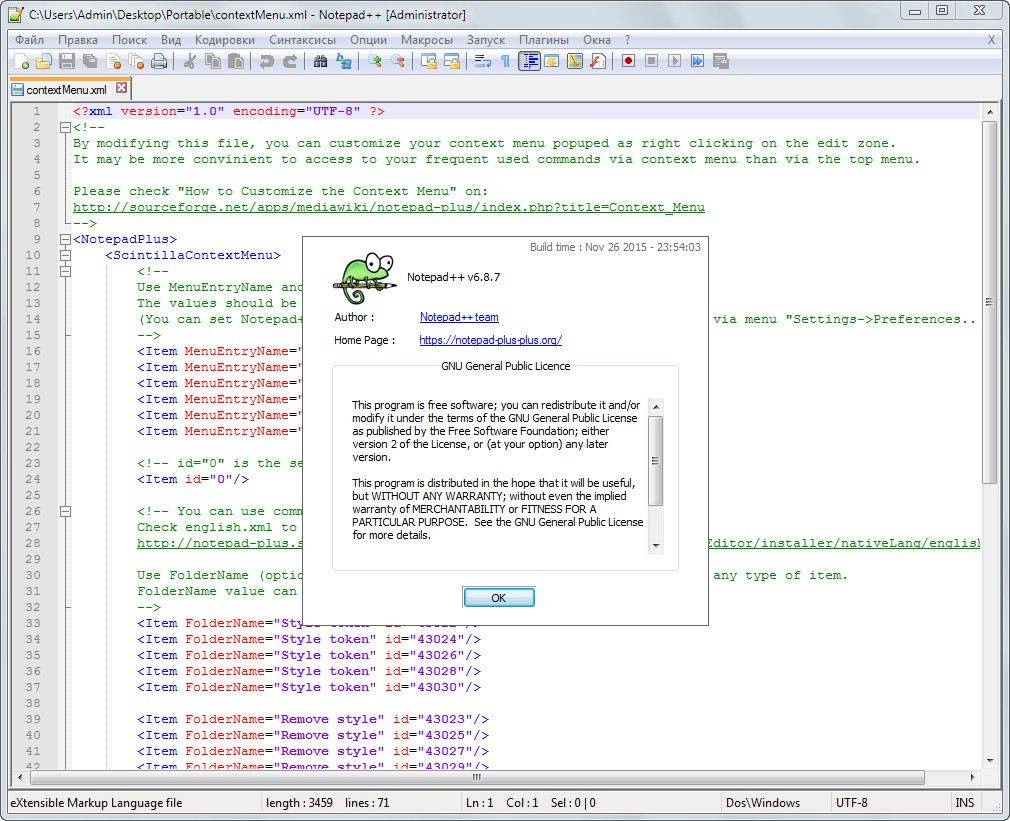1010x821 pixels.
Task: Click the Open file toolbar icon
Action: click(44, 61)
